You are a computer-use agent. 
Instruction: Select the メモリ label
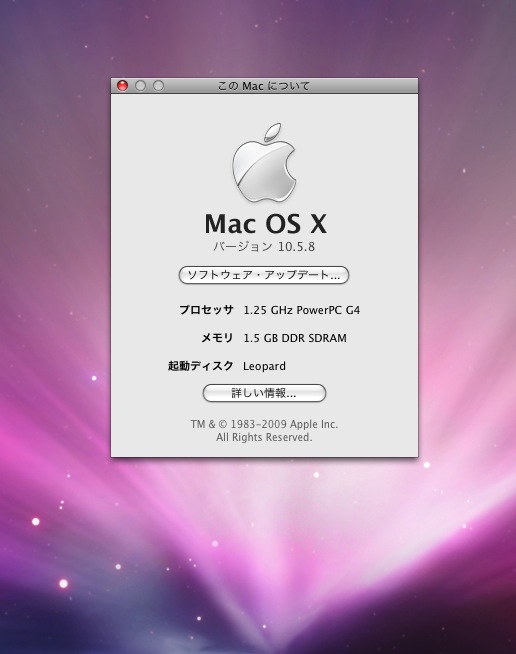click(x=217, y=338)
